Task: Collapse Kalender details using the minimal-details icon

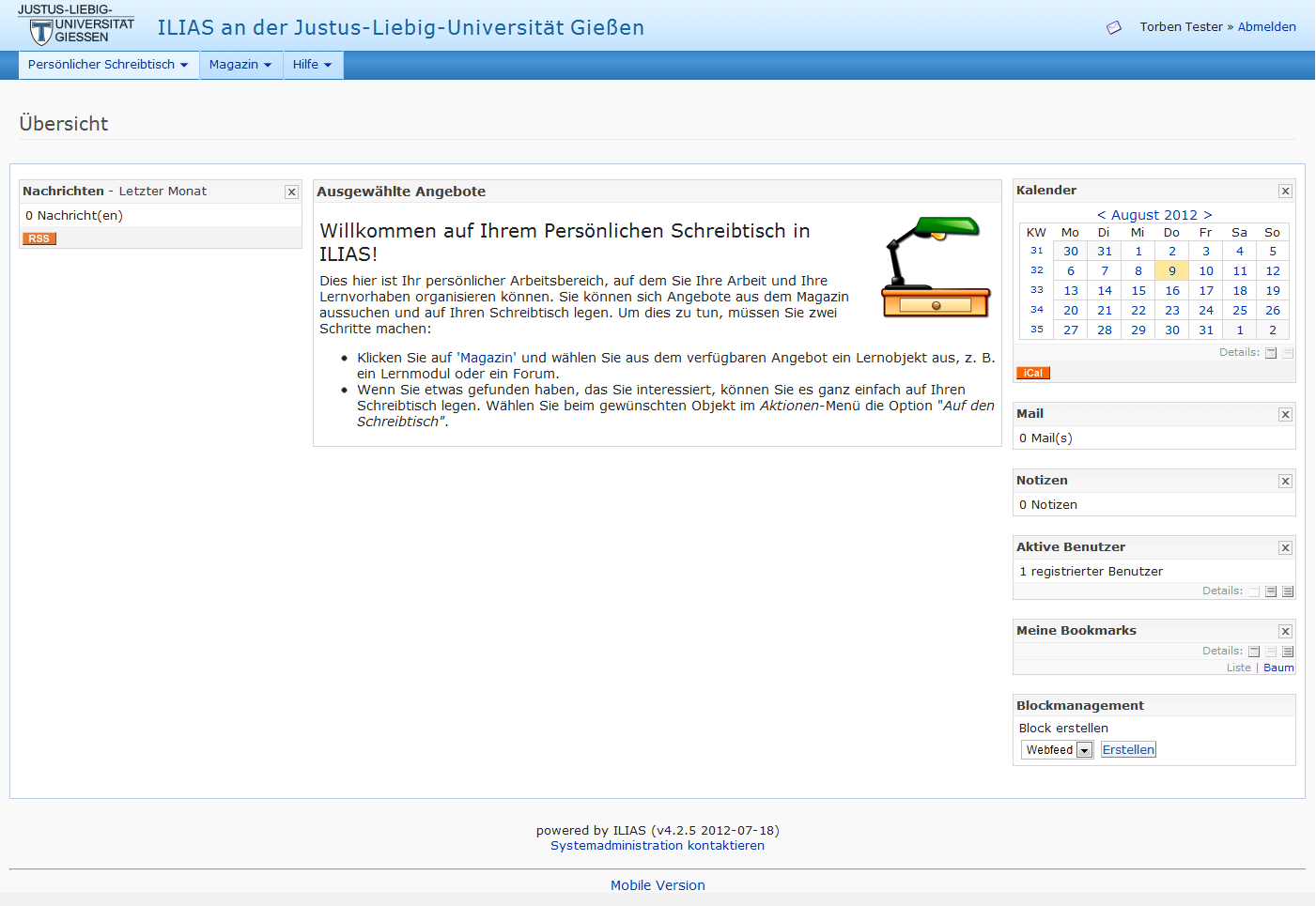Action: 1271,353
